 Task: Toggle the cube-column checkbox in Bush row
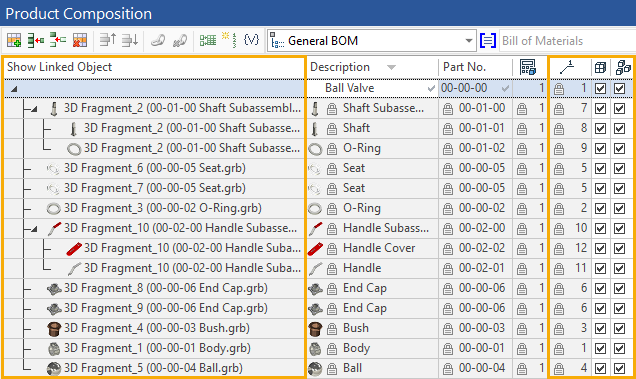[x=600, y=328]
